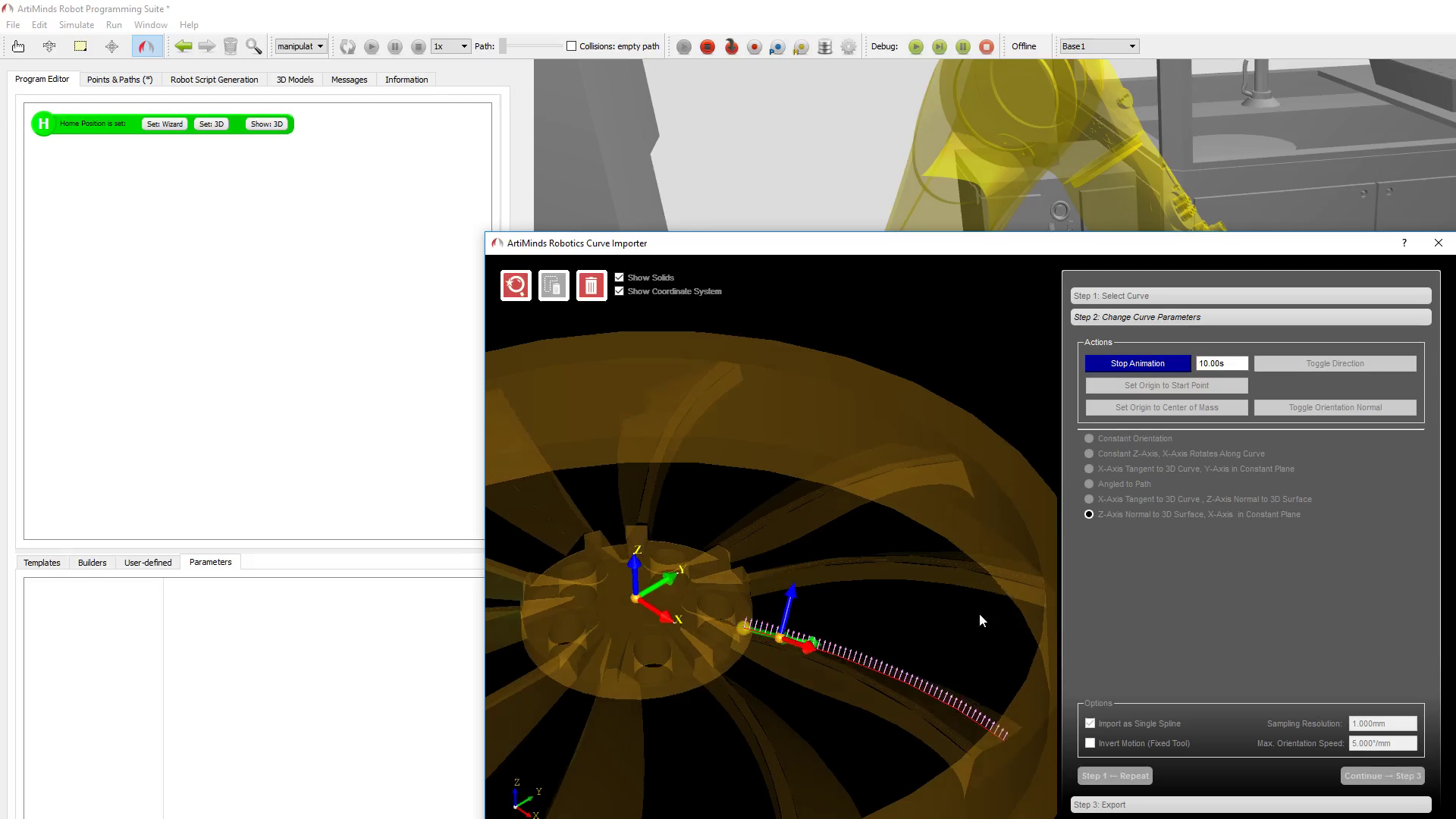Uncheck Show Solids checkbox
The height and width of the screenshot is (819, 1456).
[x=620, y=278]
